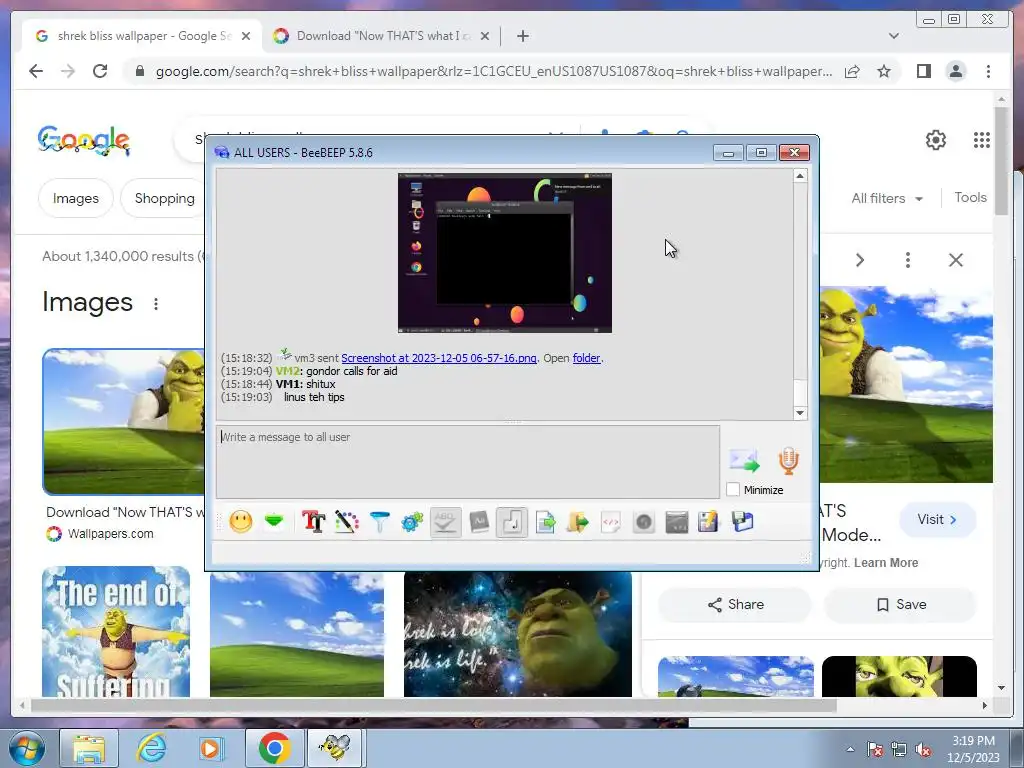The height and width of the screenshot is (768, 1024).
Task: Open the emoticons smiley picker in BeeBEEP
Action: [241, 522]
